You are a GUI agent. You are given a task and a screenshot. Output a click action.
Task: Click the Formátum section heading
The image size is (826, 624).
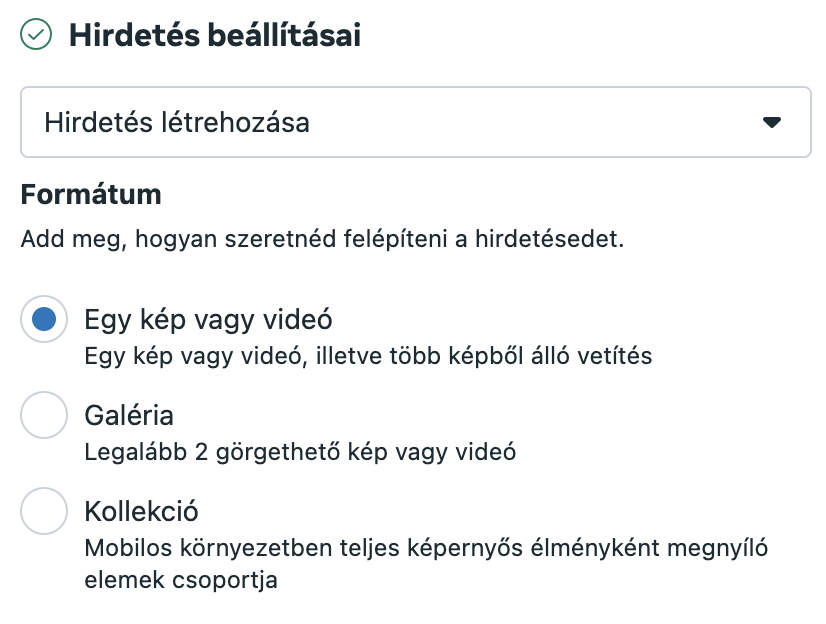coord(91,194)
